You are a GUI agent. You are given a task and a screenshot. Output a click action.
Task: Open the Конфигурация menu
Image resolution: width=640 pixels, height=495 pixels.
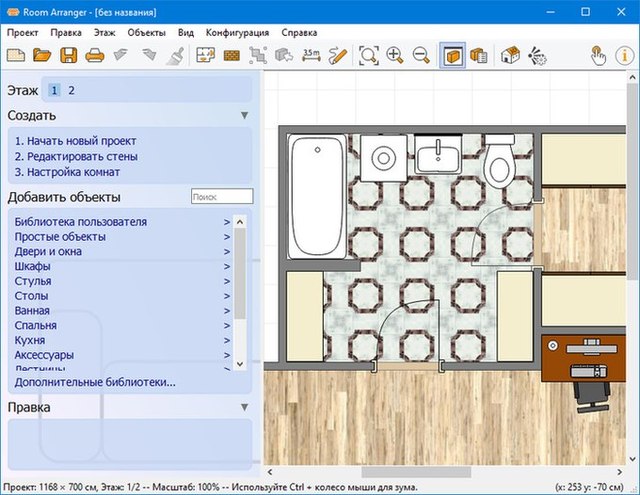238,32
